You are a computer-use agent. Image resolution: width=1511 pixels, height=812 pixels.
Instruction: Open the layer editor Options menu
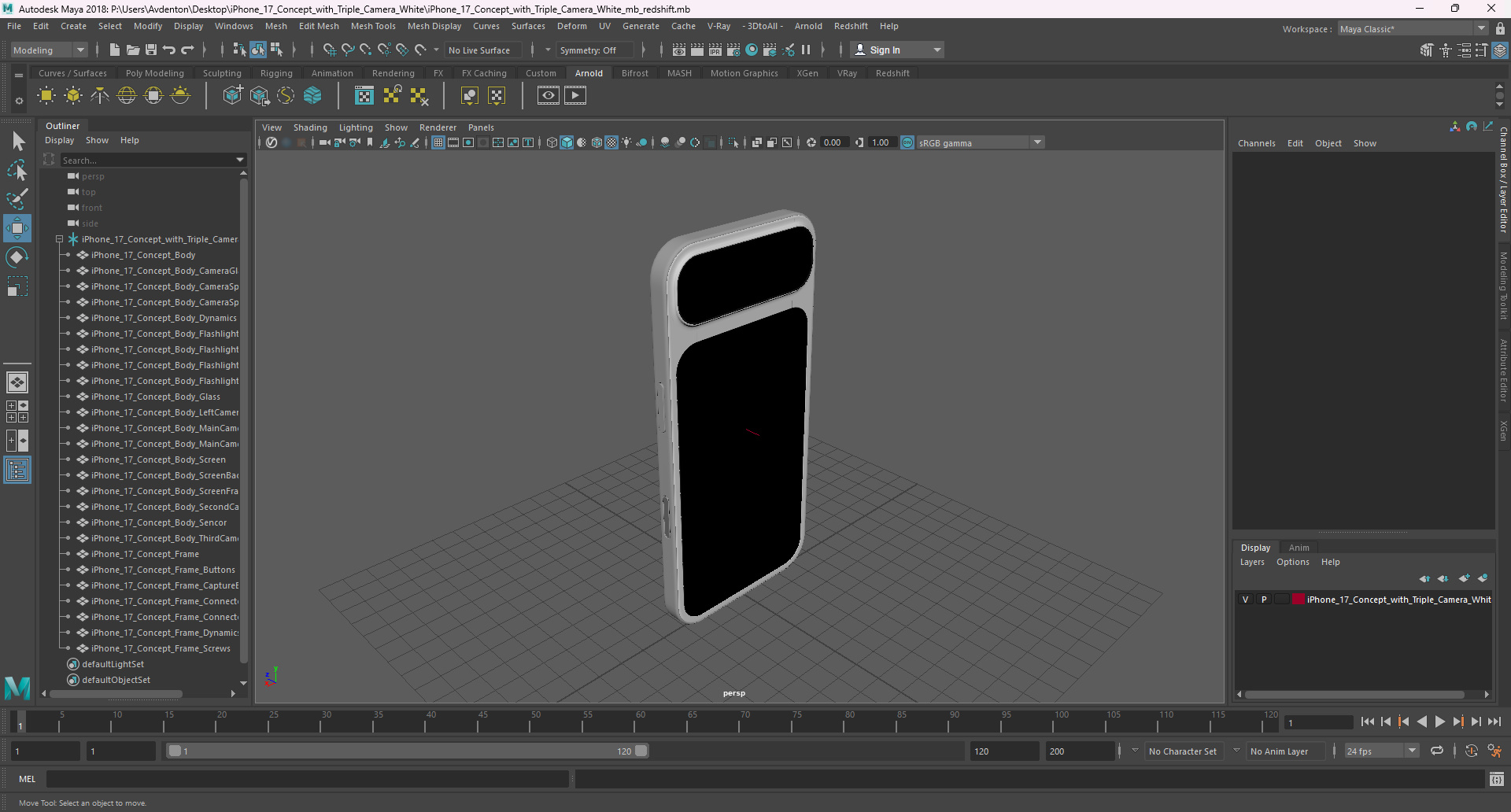[1292, 562]
